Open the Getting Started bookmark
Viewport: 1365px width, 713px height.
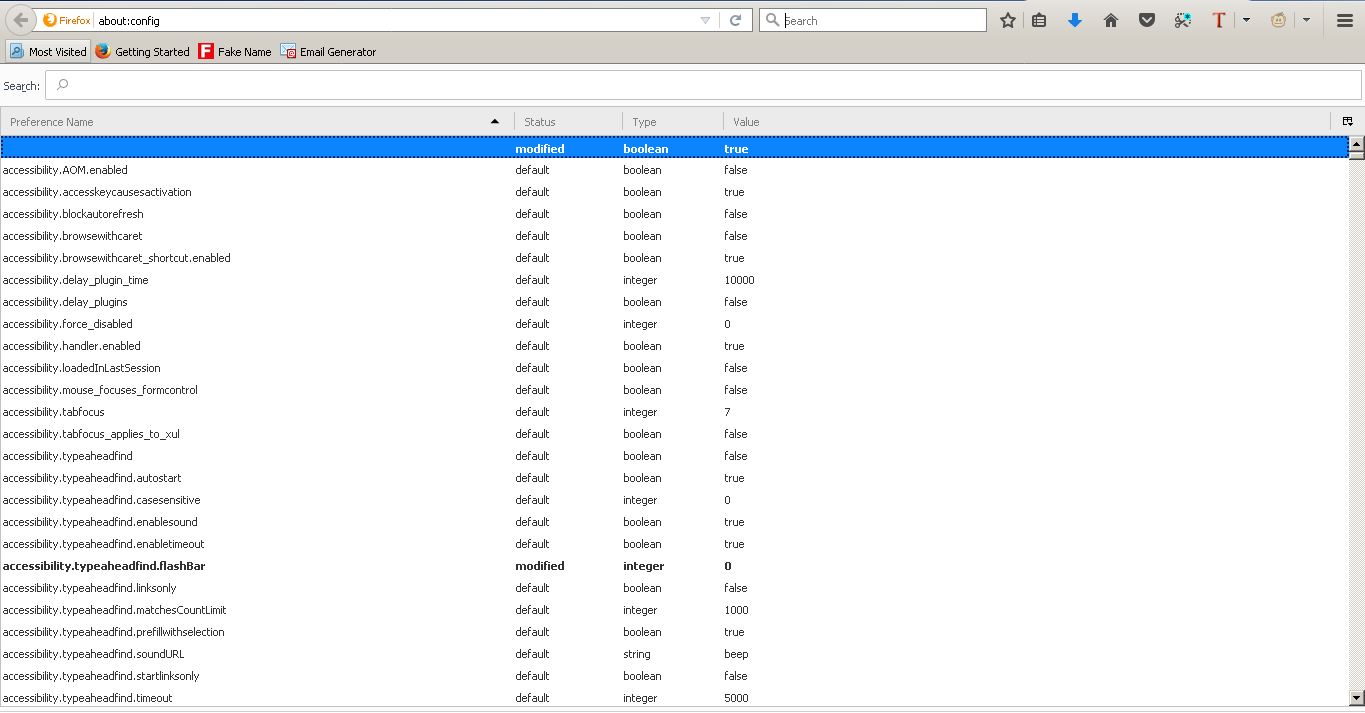tap(142, 51)
